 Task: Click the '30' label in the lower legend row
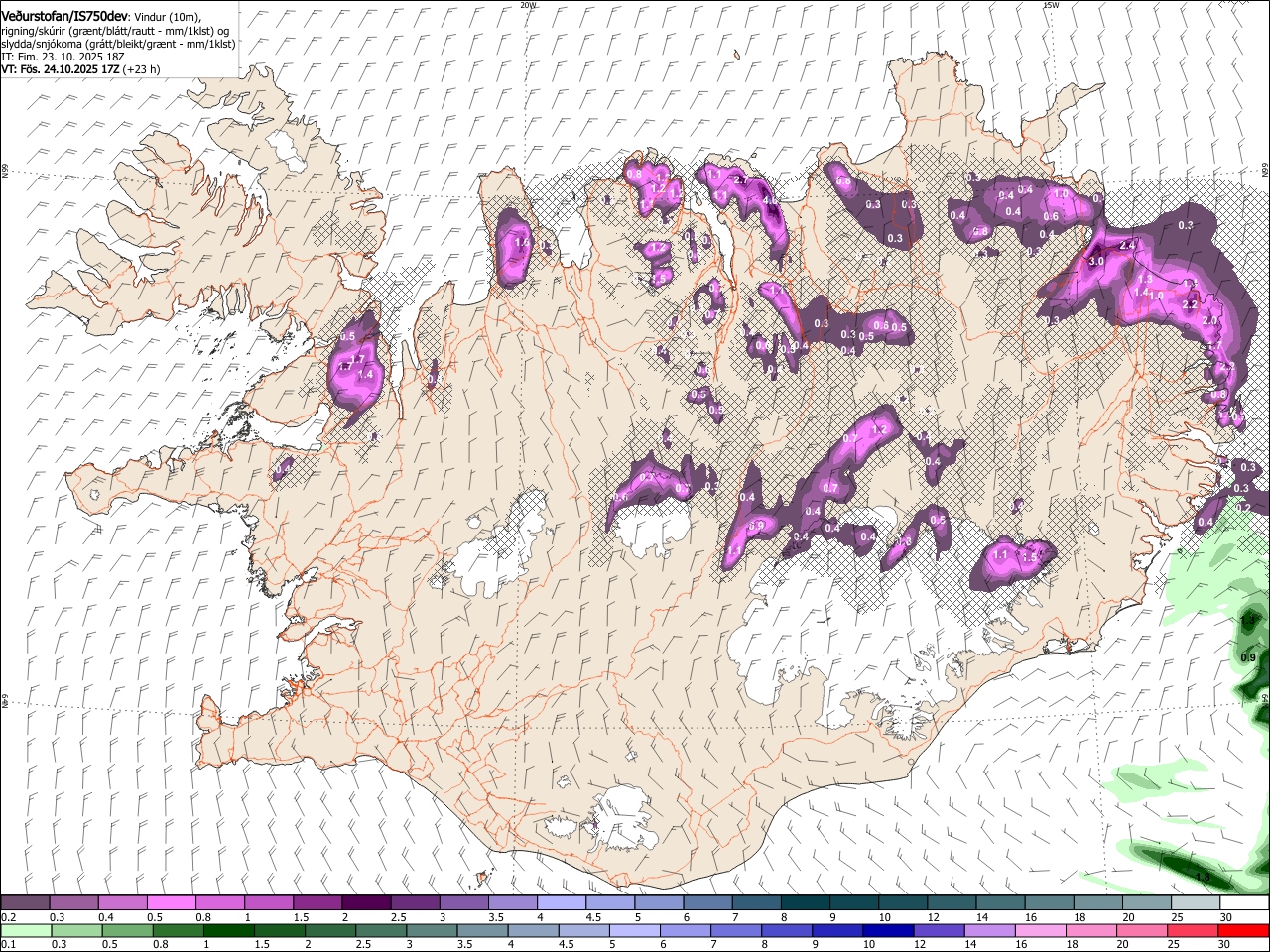tap(1226, 944)
